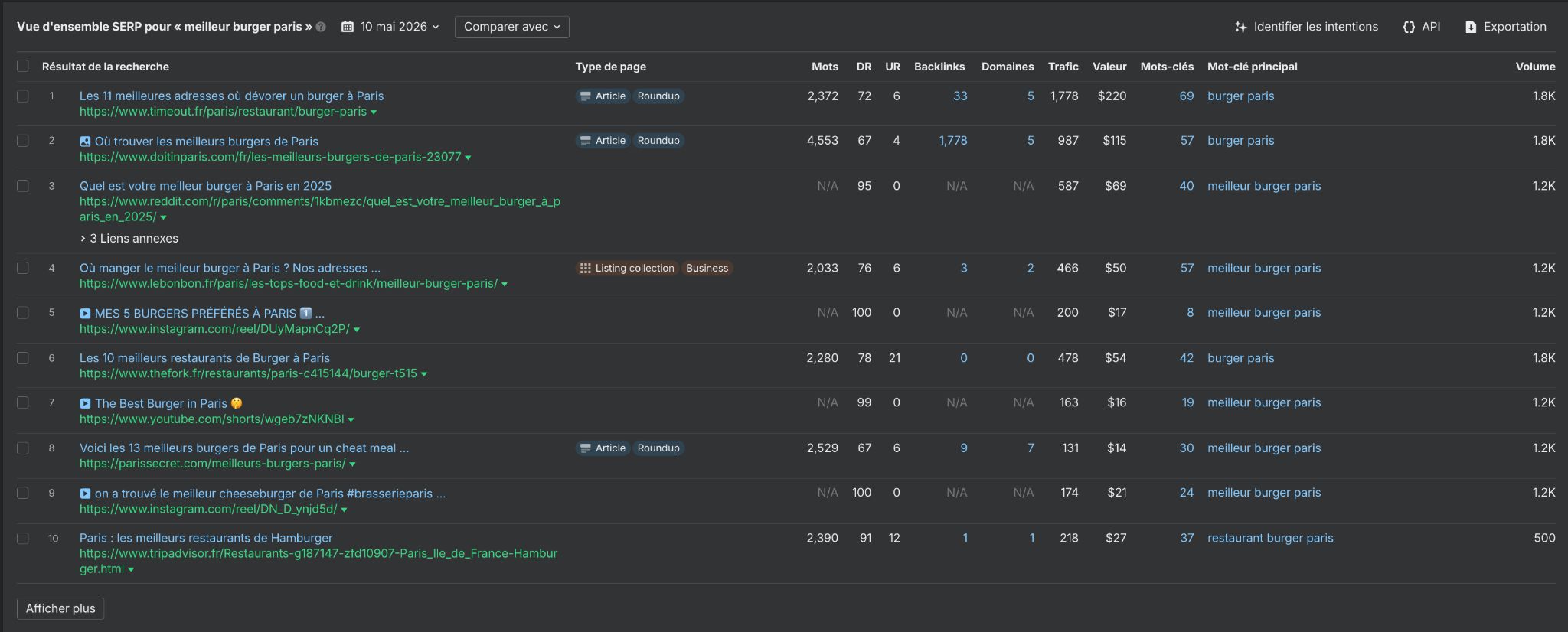Click the export file icon beside Exportation
Viewport: 1568px width, 632px height.
1471,27
